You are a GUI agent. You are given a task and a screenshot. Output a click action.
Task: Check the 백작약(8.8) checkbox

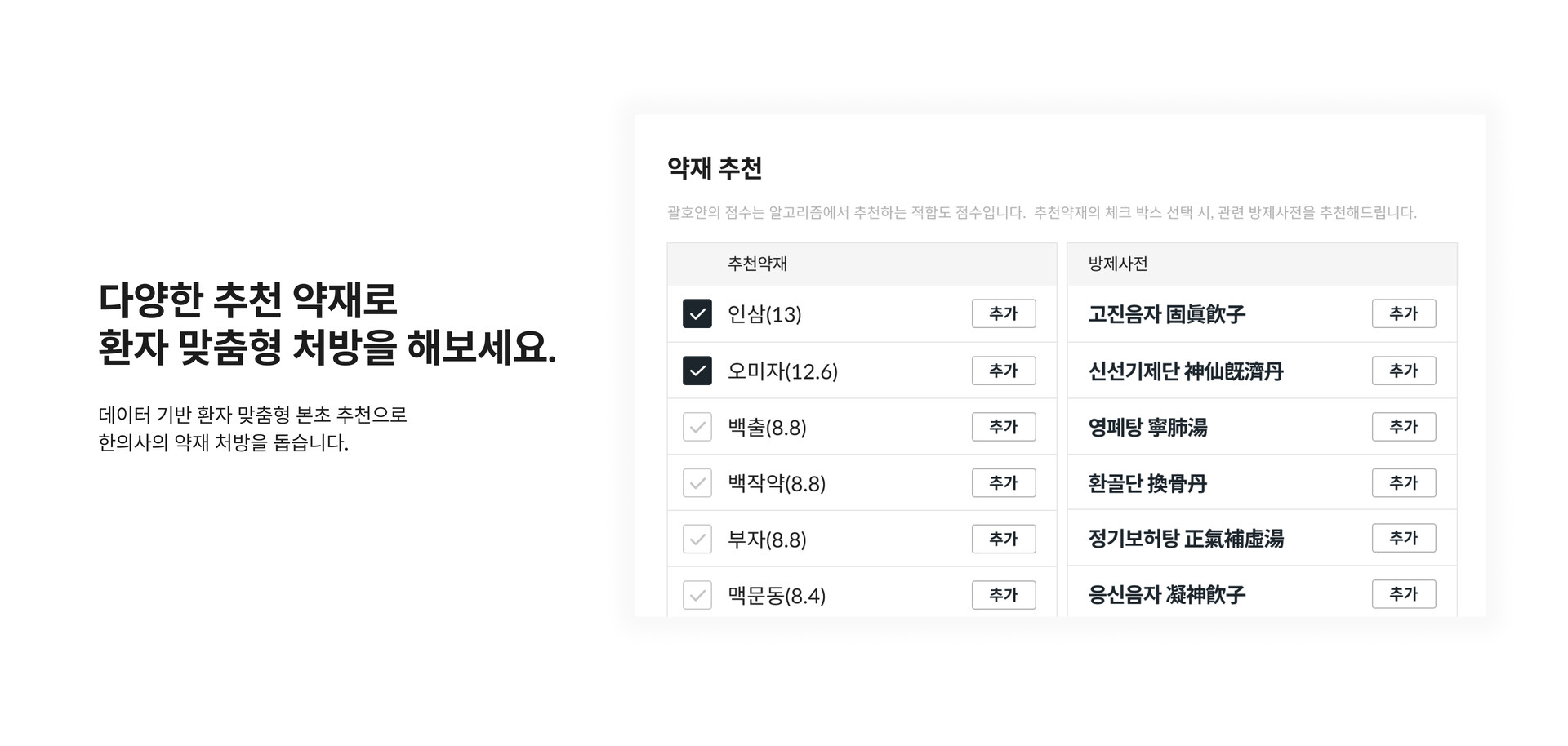[x=697, y=483]
